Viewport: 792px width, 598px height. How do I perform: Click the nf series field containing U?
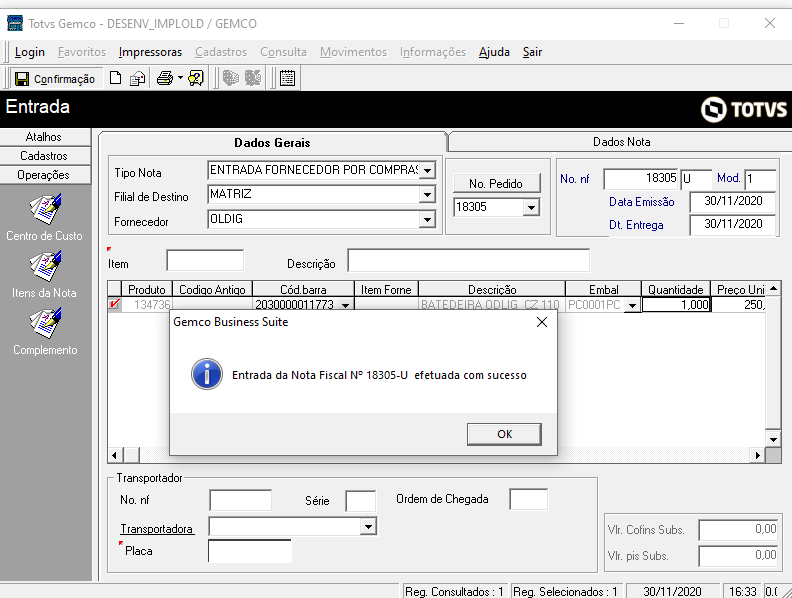696,179
